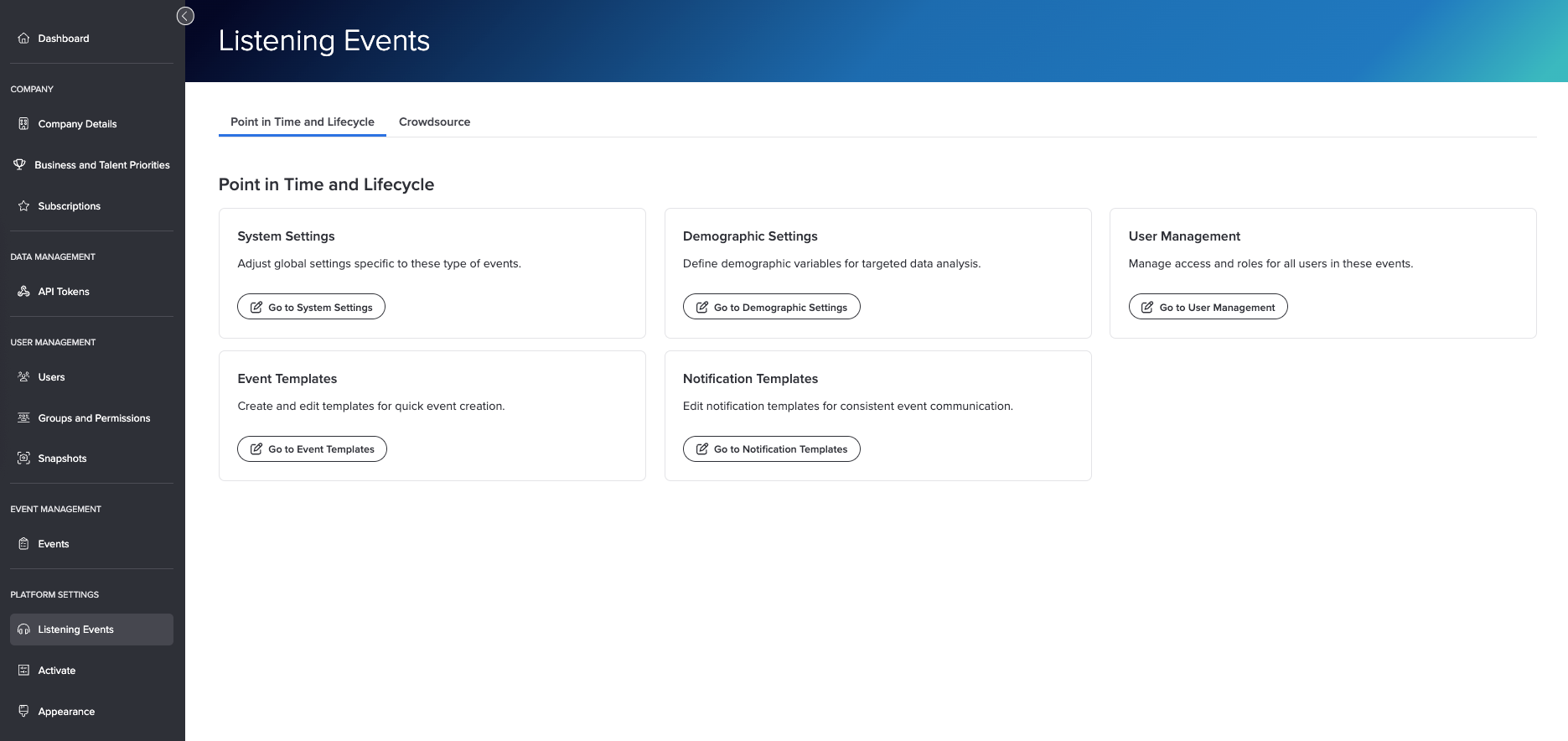Click the USER MANAGEMENT section label
The image size is (1568, 741).
click(53, 342)
